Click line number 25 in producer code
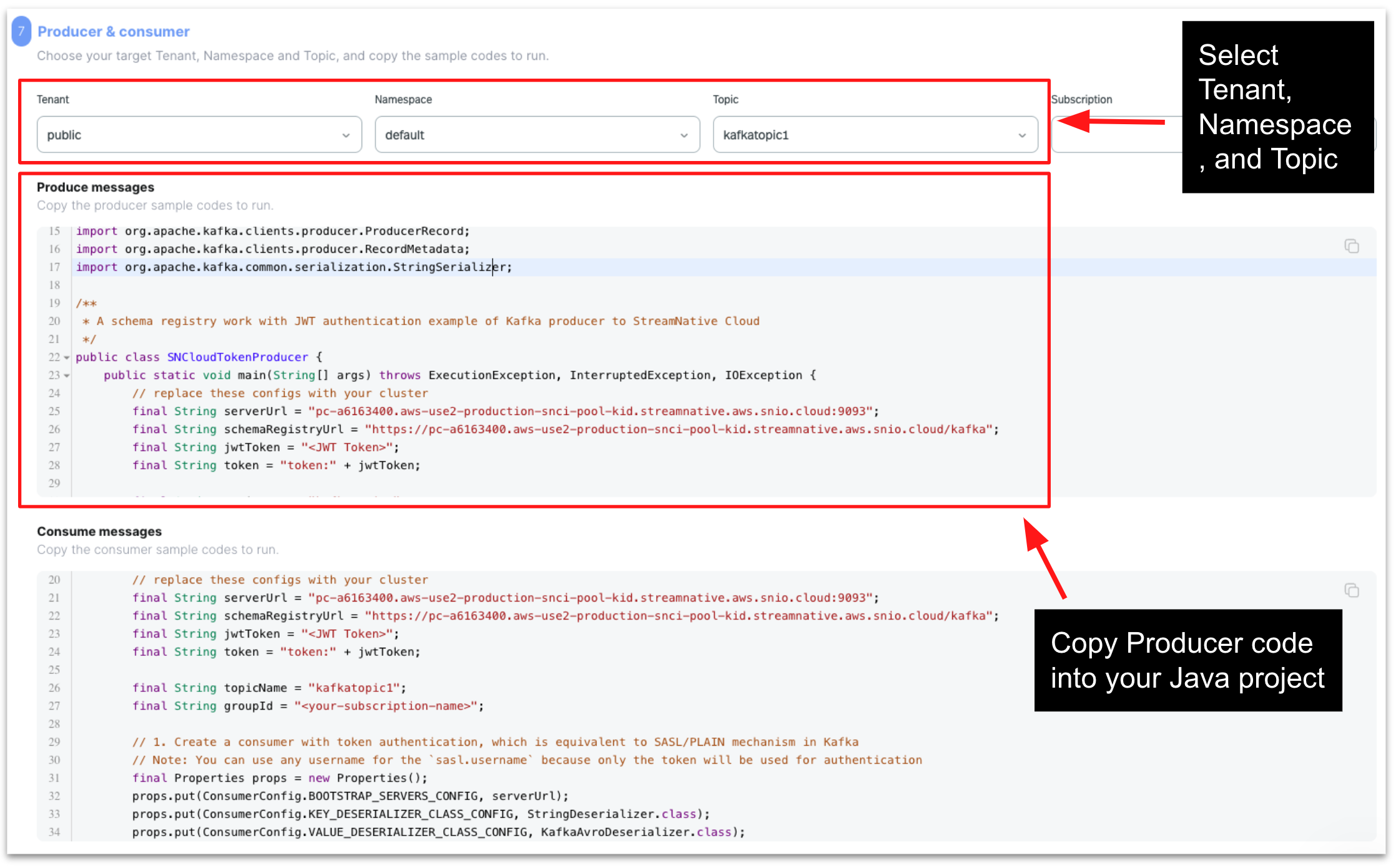 (x=54, y=411)
